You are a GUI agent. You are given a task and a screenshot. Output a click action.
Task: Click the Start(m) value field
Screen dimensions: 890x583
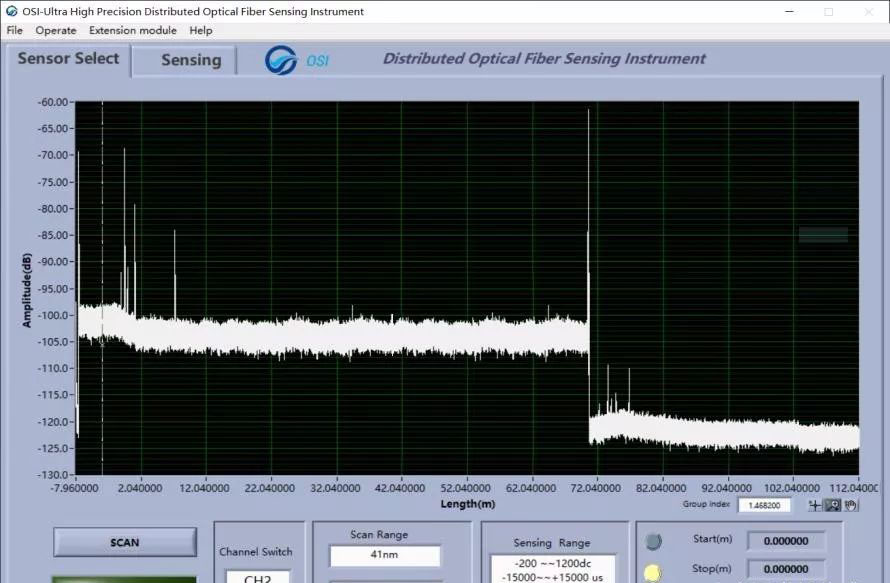[x=786, y=541]
